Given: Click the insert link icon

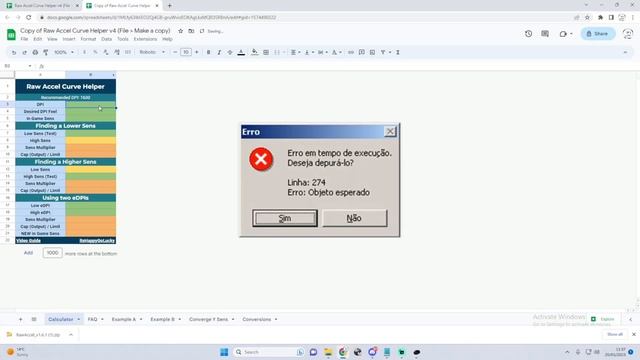Looking at the screenshot, I should tap(351, 52).
